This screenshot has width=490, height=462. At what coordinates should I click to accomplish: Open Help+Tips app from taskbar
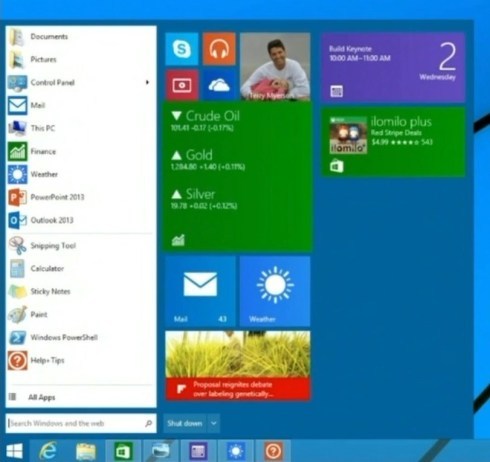click(x=273, y=451)
